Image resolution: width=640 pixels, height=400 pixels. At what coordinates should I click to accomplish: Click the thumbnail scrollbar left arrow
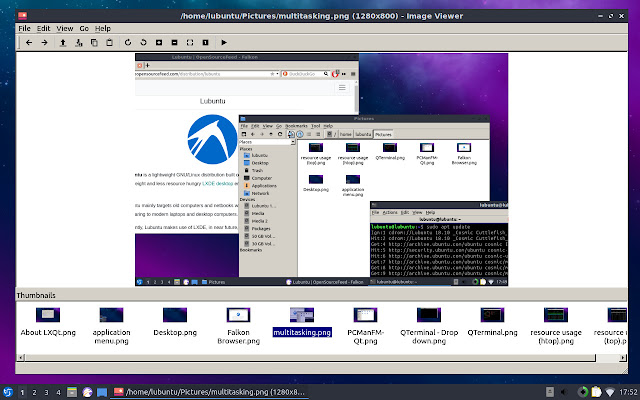coord(20,358)
